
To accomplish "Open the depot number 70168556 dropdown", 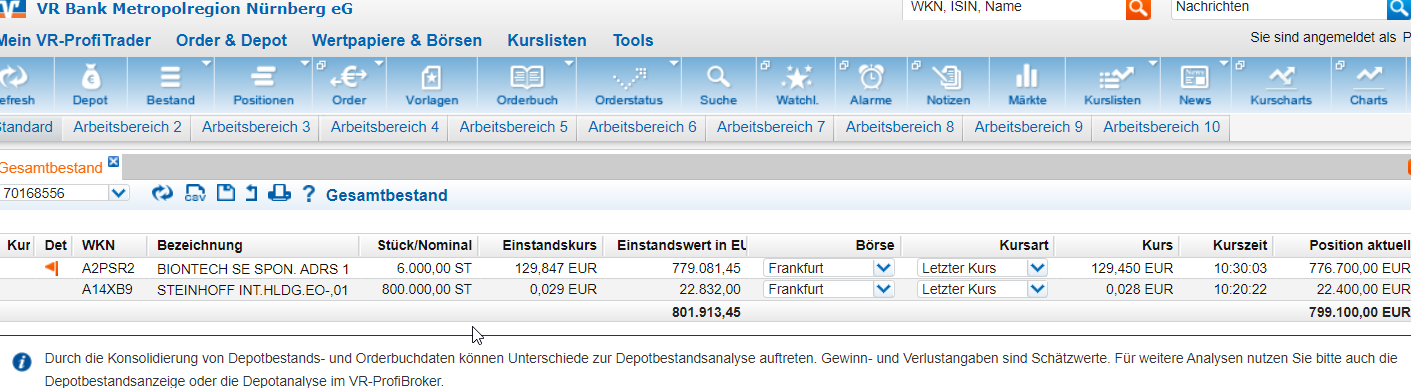I will [x=65, y=193].
